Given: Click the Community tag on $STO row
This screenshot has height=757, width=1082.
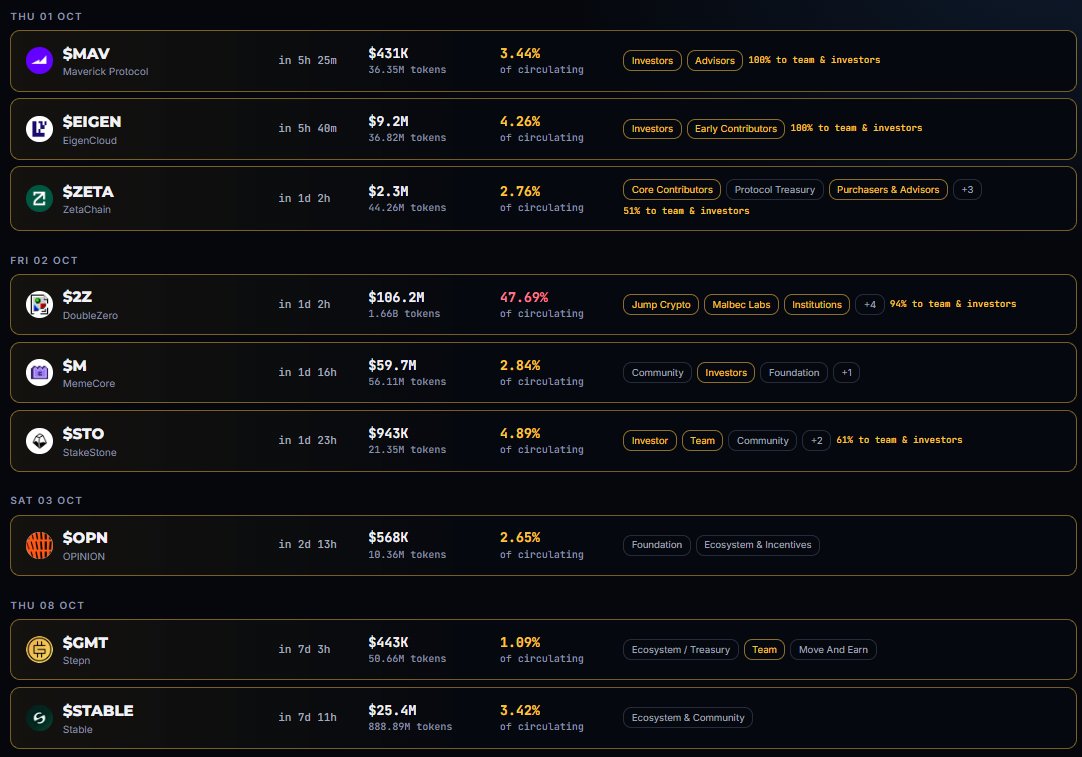Looking at the screenshot, I should [x=763, y=441].
